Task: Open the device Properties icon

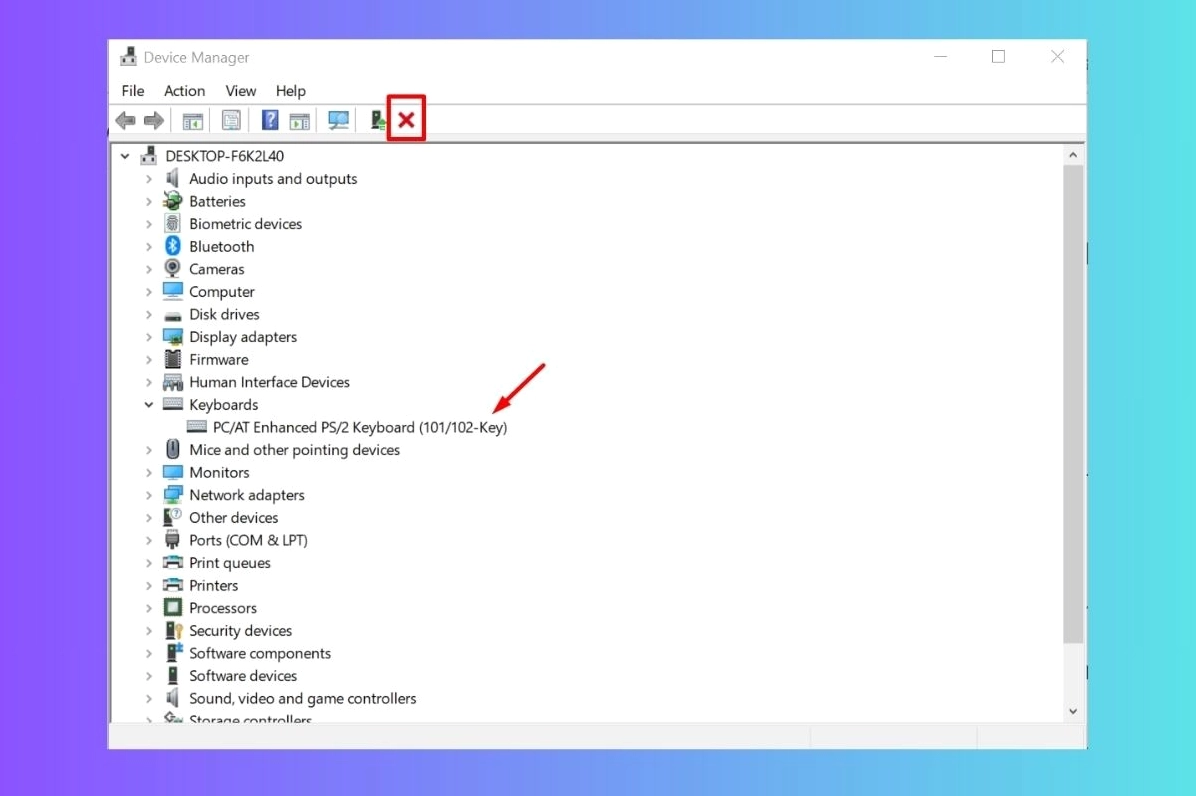Action: (231, 120)
